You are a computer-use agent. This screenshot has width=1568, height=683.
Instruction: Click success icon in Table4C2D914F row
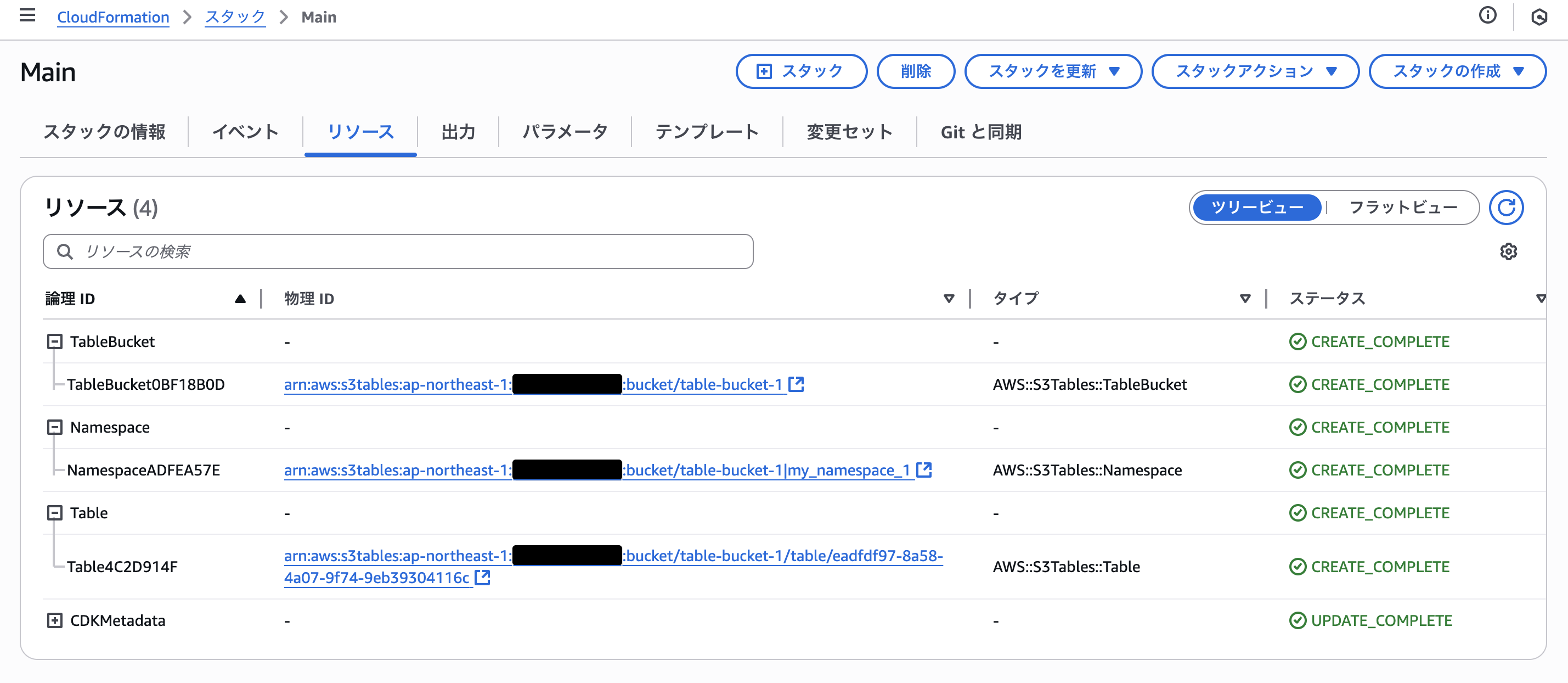tap(1297, 566)
